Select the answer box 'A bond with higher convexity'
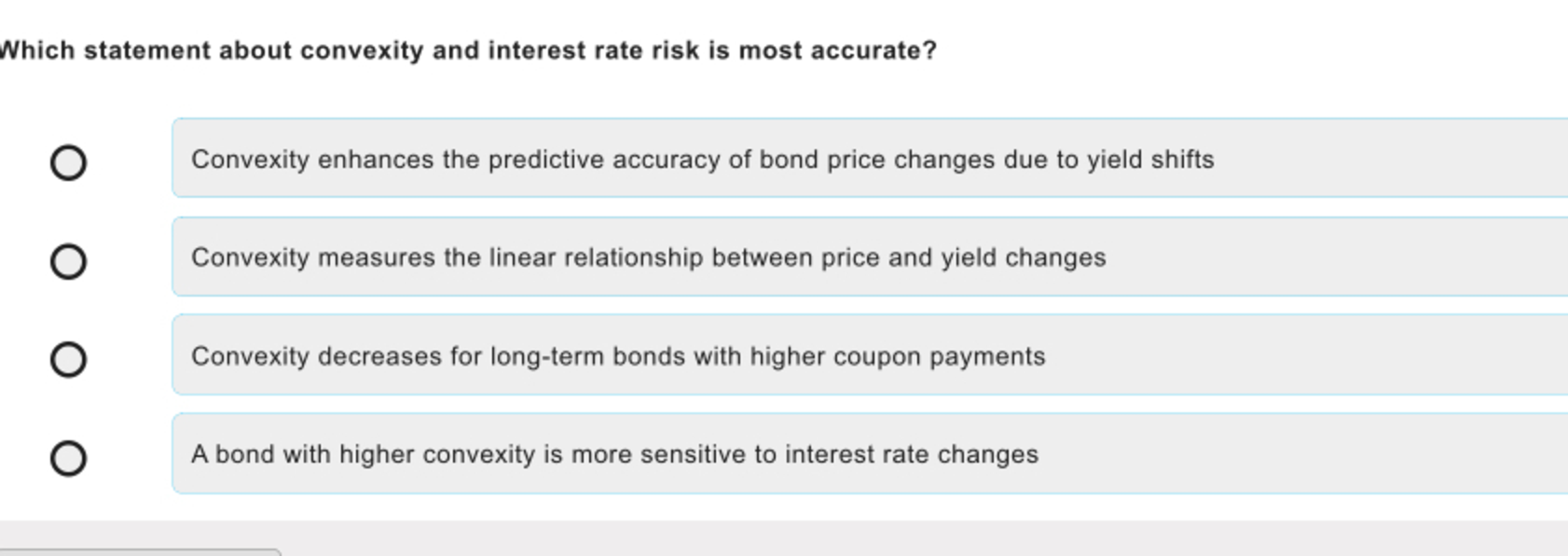This screenshot has height=556, width=1568. coord(870,453)
